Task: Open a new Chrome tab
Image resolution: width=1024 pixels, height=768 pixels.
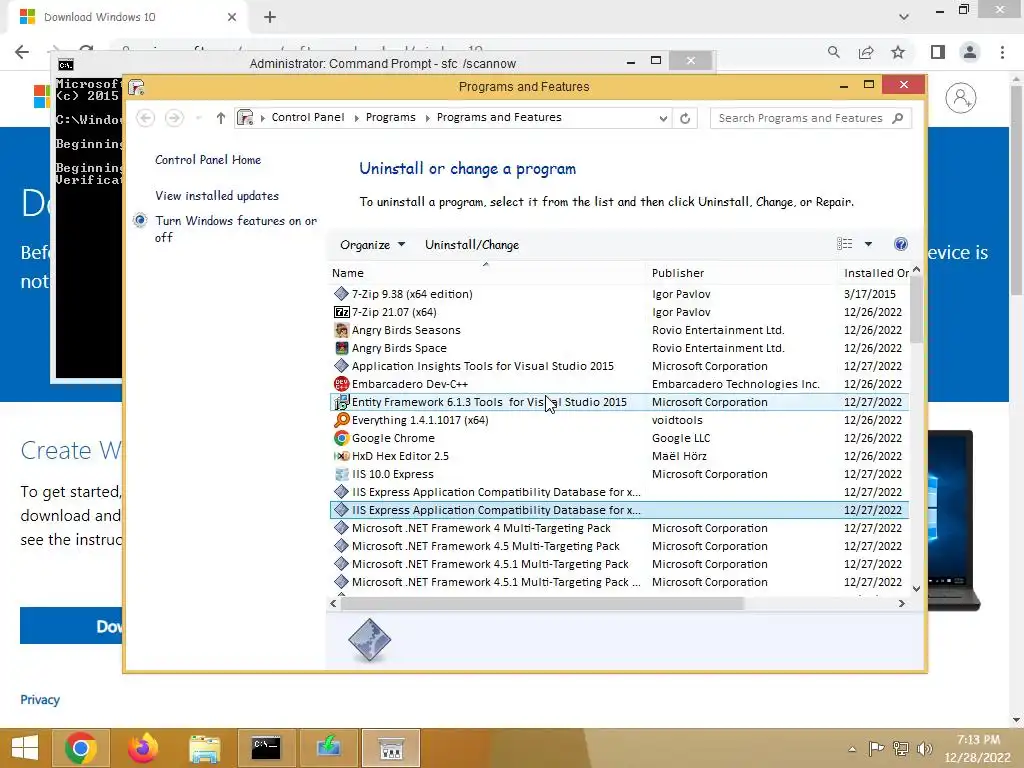Action: click(x=270, y=18)
